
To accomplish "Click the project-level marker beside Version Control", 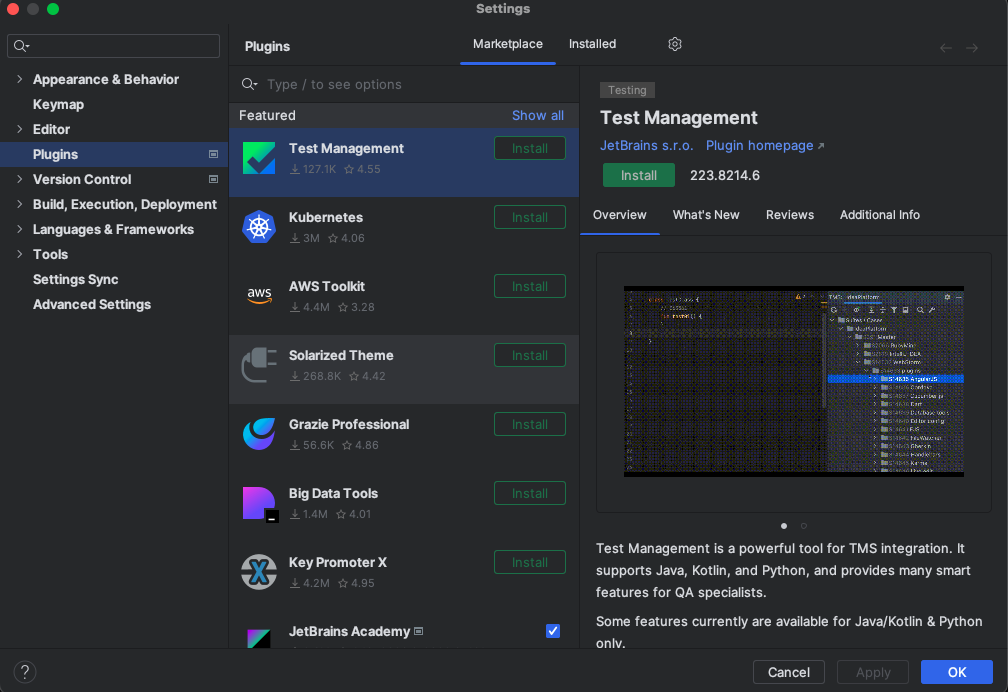I will 213,179.
